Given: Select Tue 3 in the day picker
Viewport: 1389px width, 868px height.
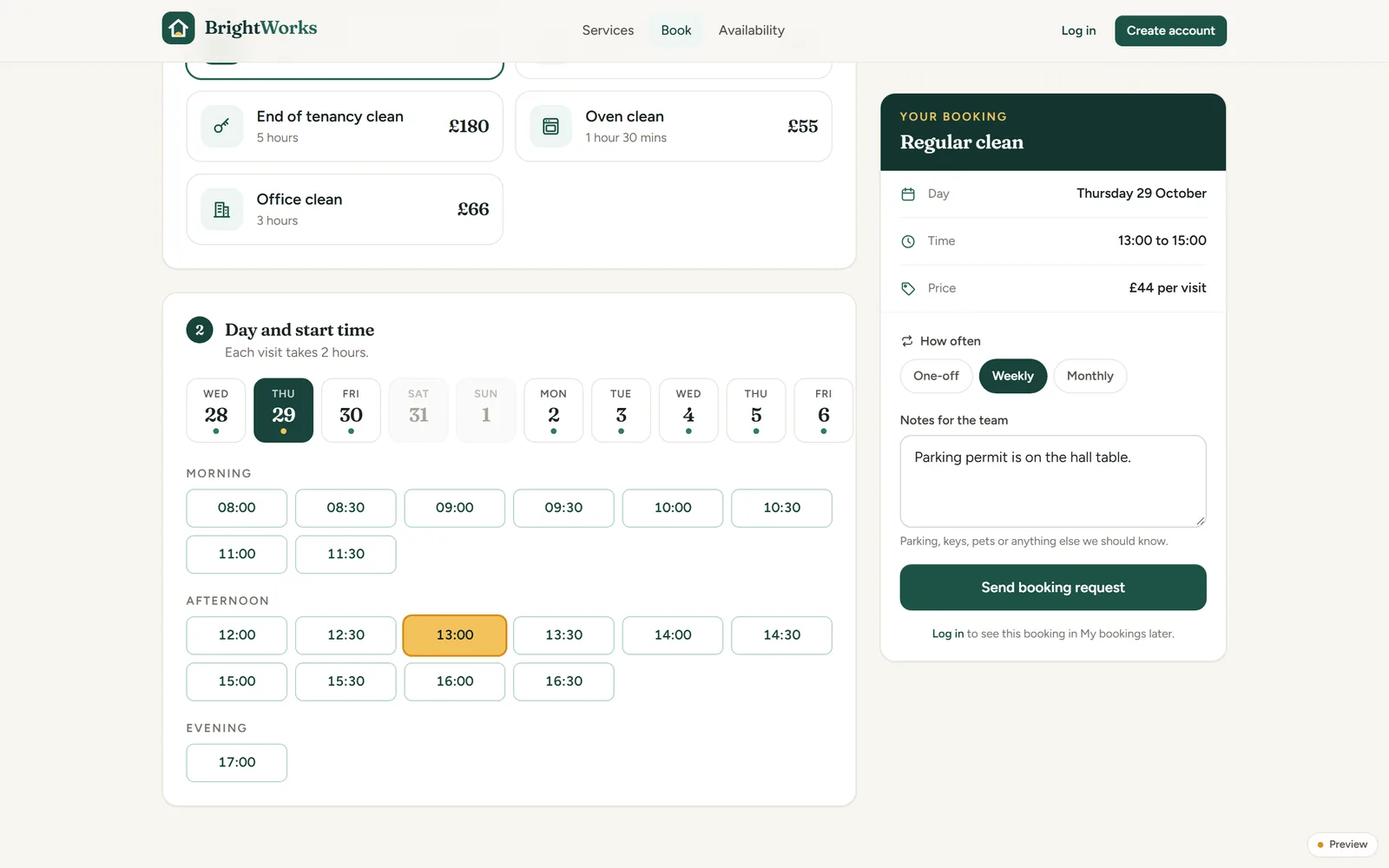Looking at the screenshot, I should coord(621,411).
